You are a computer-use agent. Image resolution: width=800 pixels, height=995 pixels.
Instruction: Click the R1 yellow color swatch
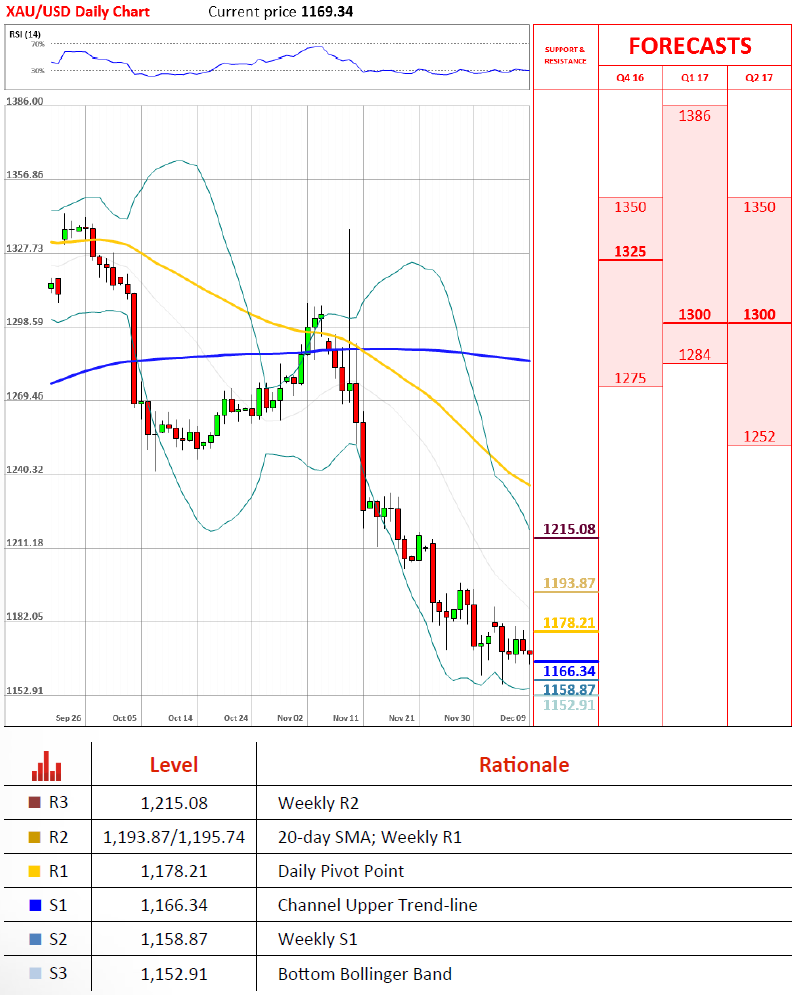point(35,871)
